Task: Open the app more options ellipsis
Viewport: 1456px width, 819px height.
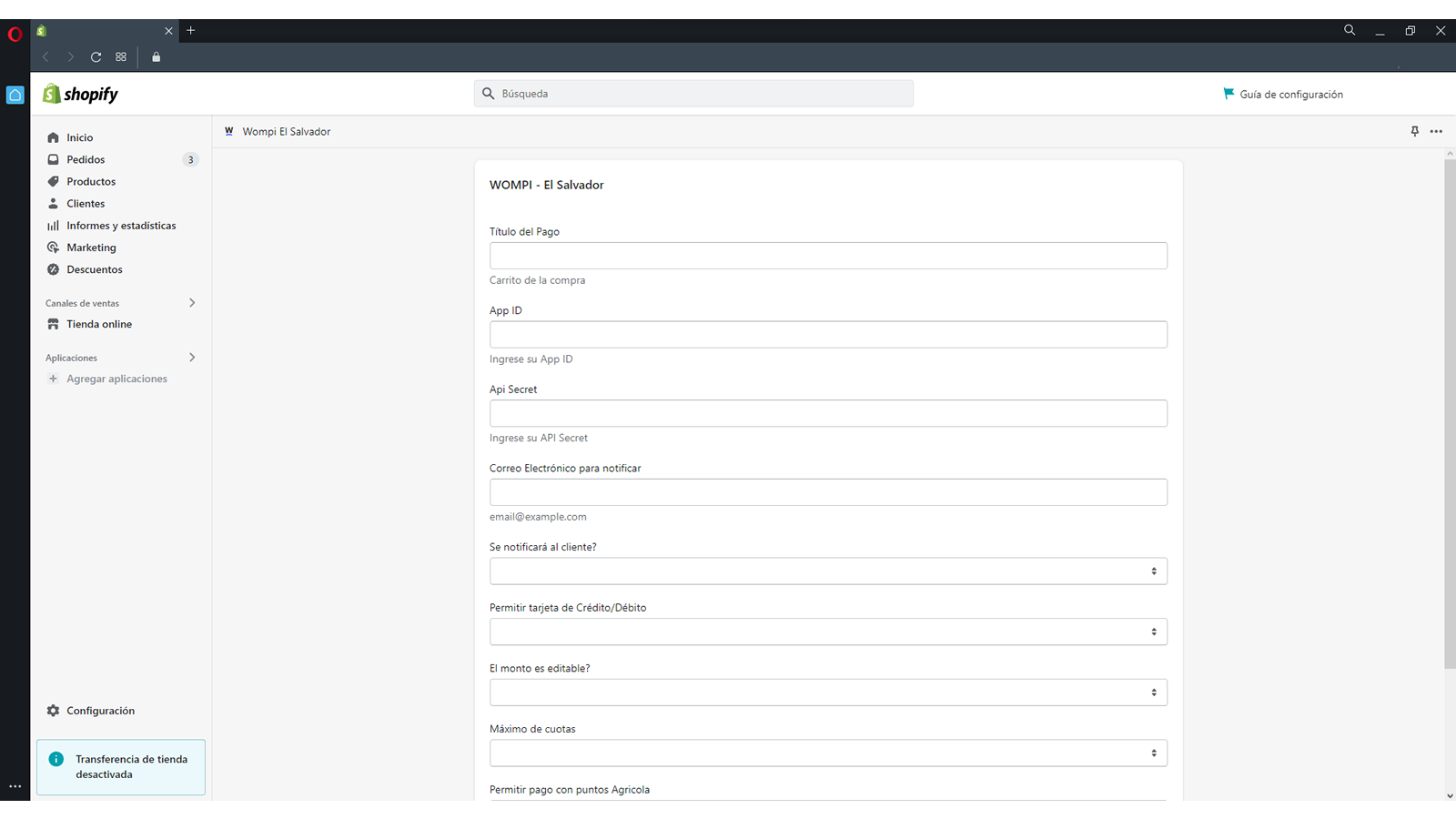Action: (x=1436, y=131)
